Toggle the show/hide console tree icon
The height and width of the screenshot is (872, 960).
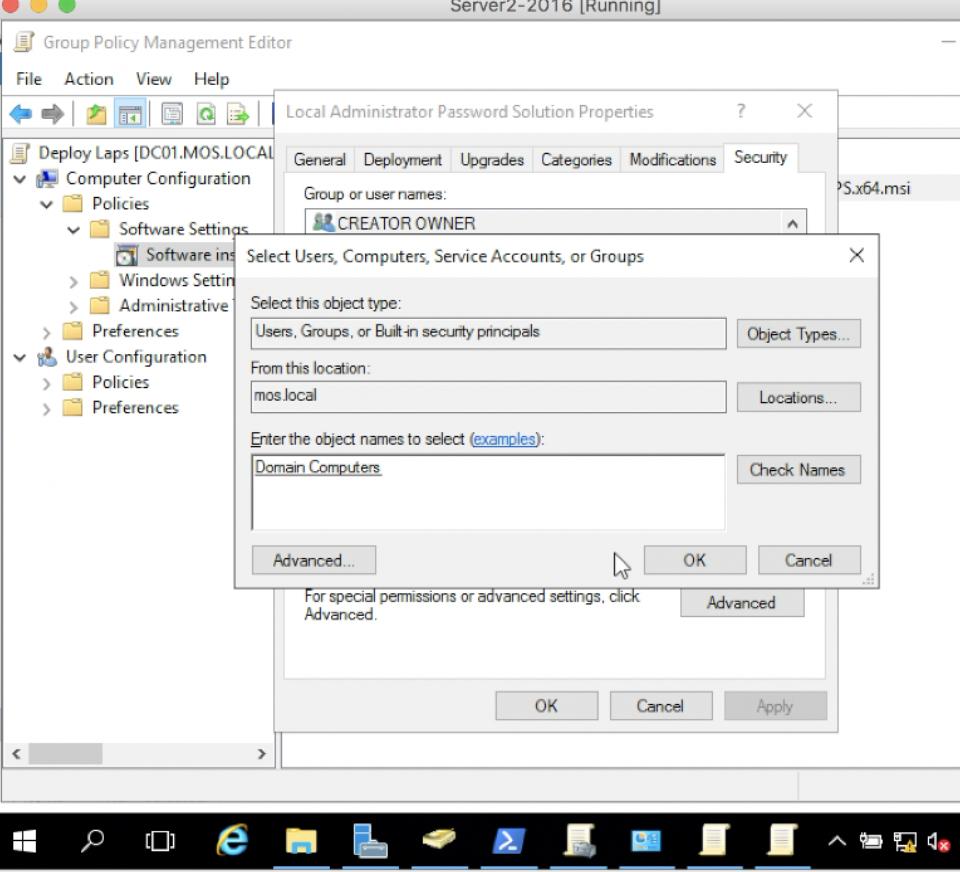[130, 114]
